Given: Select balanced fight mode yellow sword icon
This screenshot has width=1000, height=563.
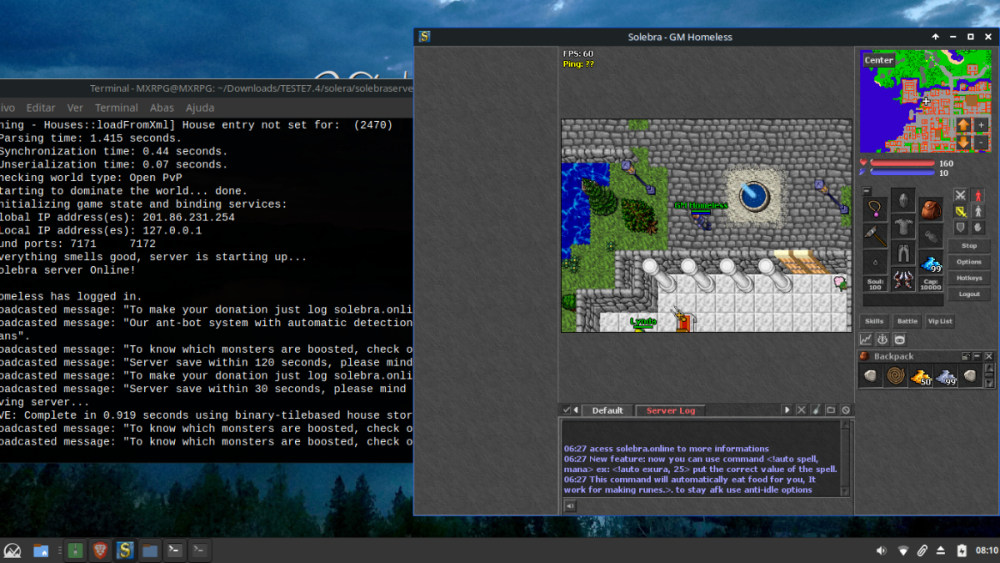Looking at the screenshot, I should pyautogui.click(x=960, y=212).
